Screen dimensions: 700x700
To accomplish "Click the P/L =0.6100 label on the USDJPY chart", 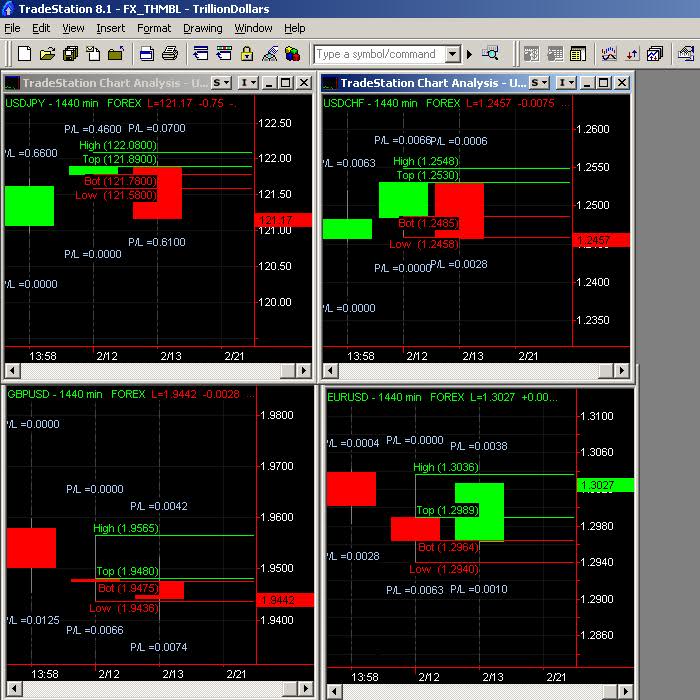I will tap(157, 242).
